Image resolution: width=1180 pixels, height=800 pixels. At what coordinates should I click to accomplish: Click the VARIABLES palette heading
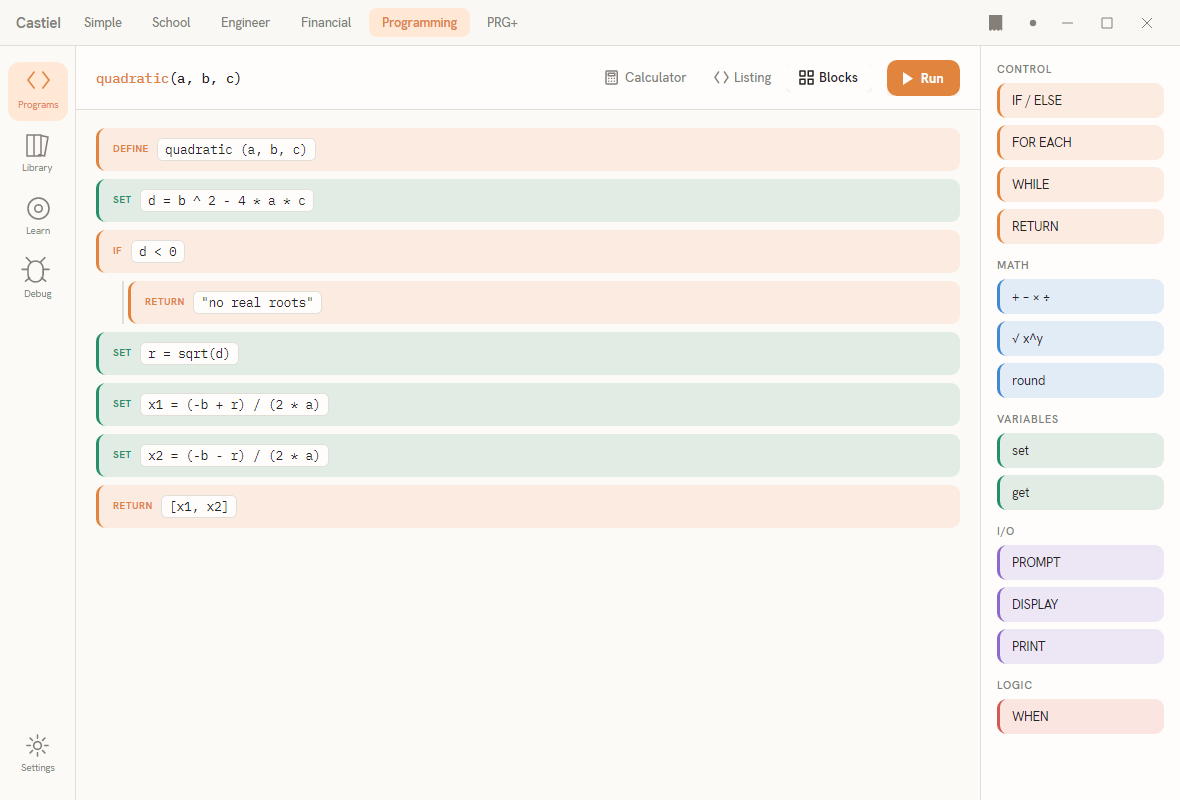point(1027,419)
